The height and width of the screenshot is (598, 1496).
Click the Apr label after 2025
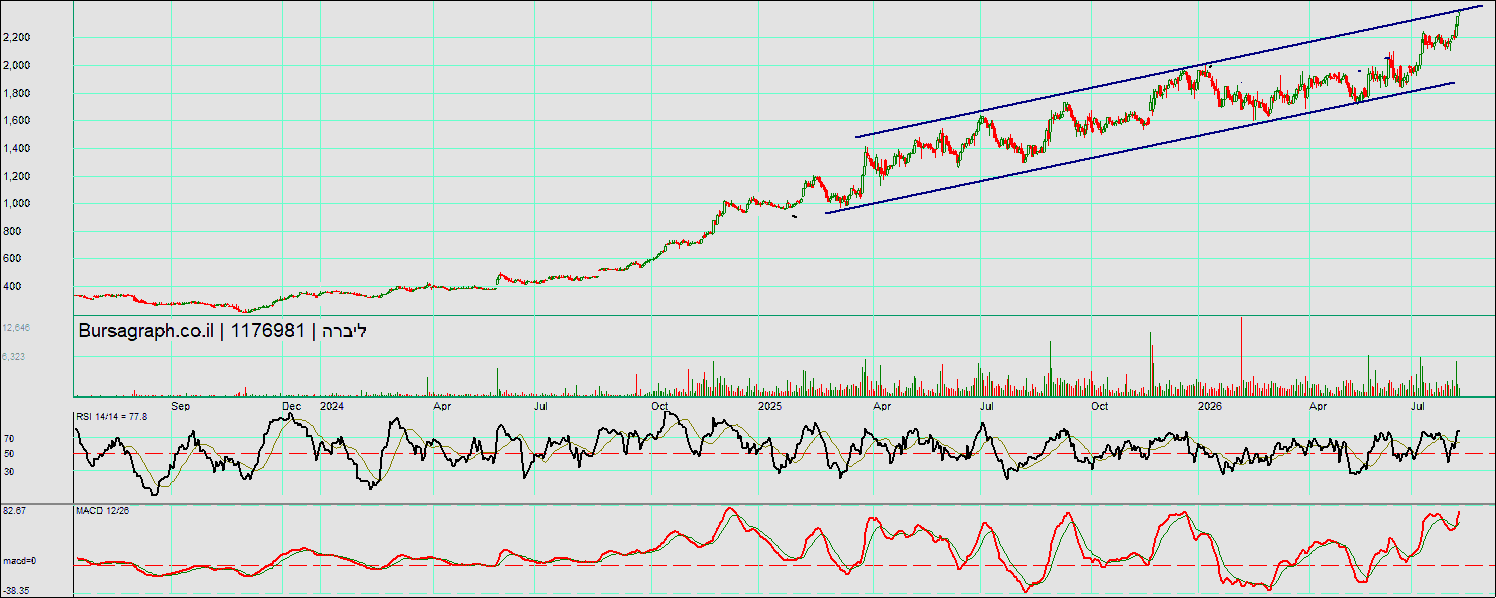pos(882,407)
